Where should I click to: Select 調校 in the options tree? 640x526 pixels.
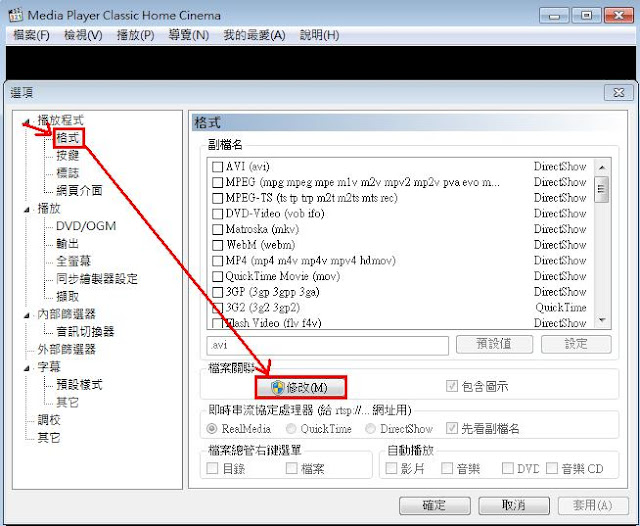coord(49,420)
